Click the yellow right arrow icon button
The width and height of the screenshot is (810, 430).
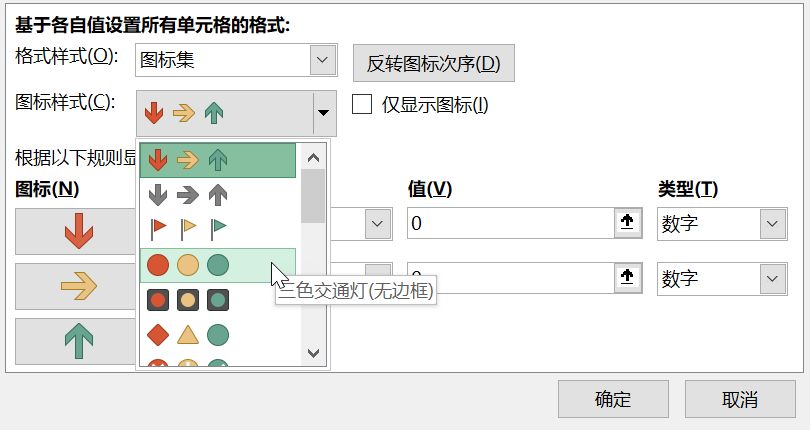[79, 287]
